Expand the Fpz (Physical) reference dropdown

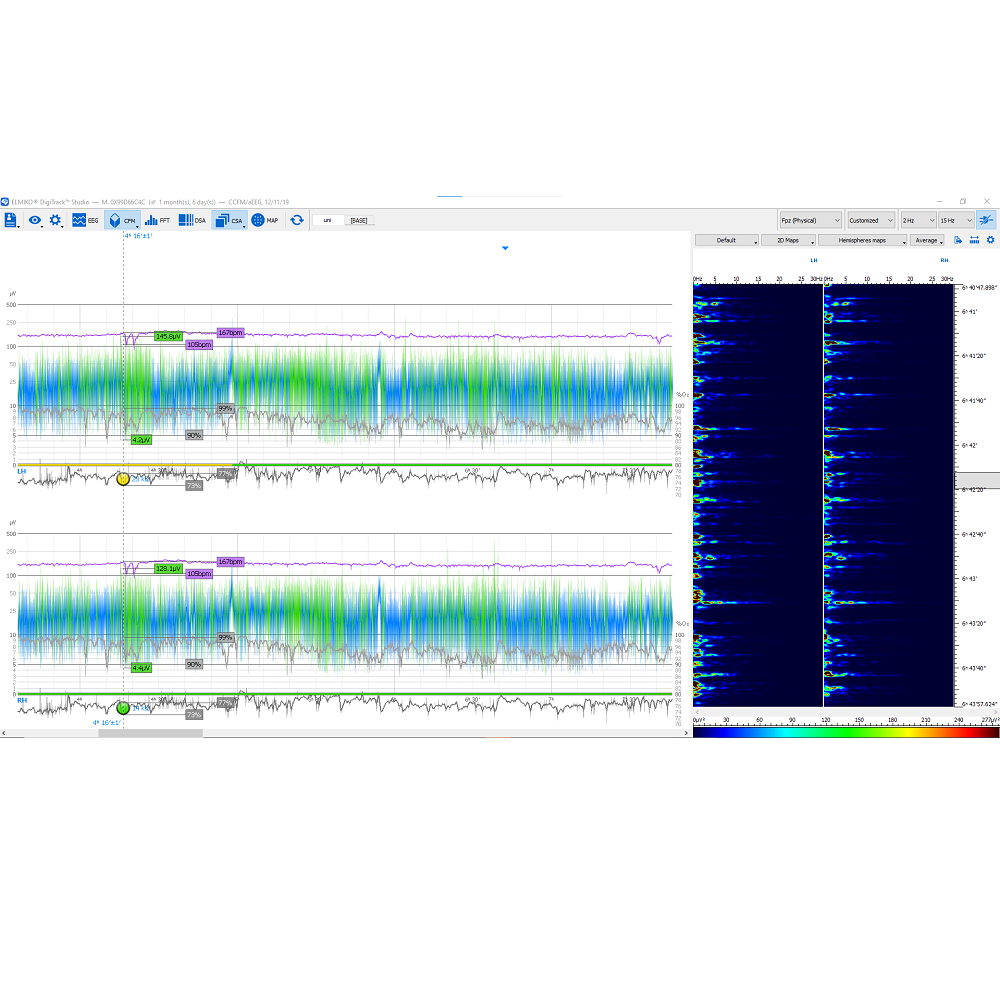810,220
